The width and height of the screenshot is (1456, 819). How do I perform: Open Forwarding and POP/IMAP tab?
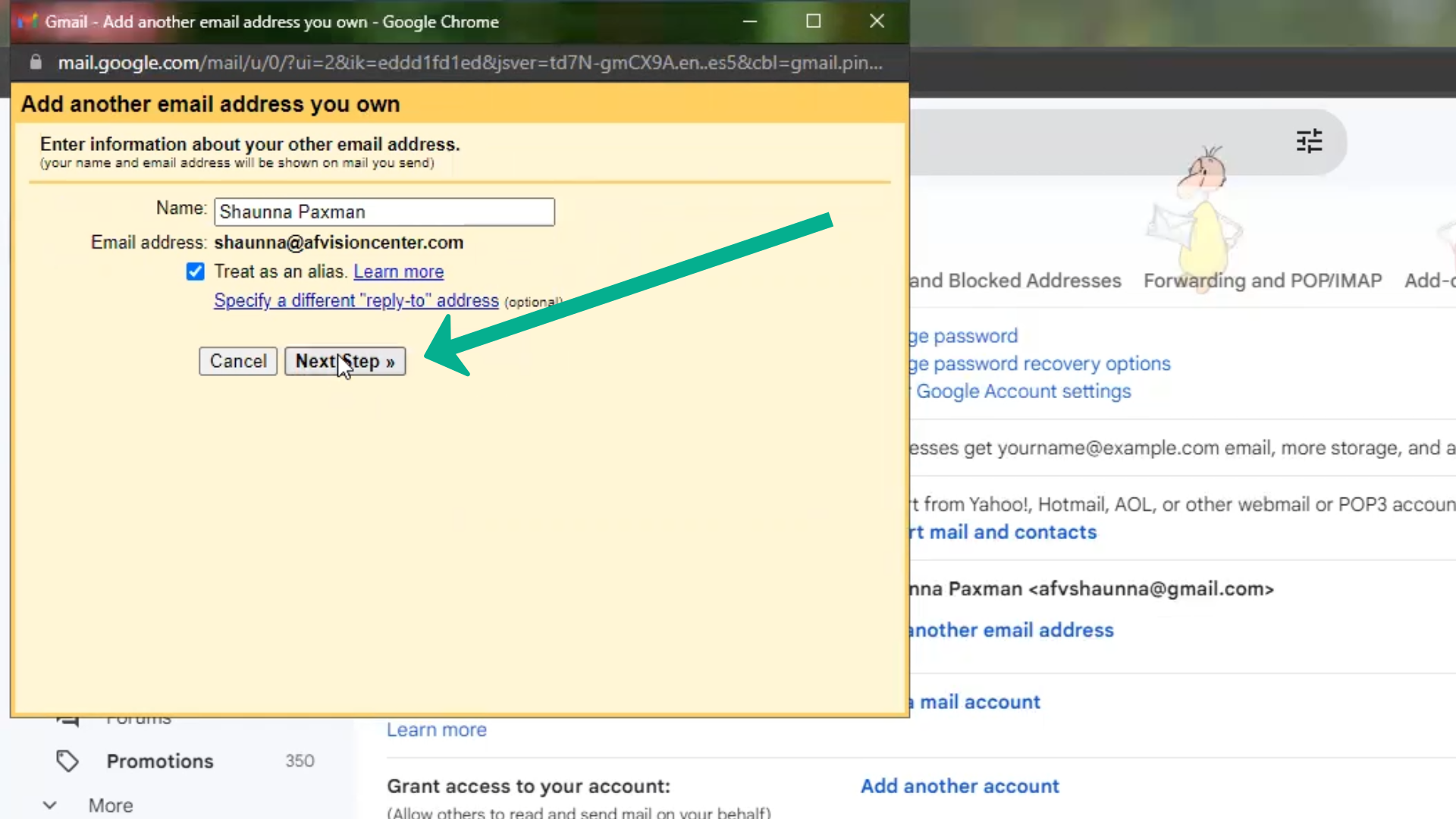click(1262, 281)
